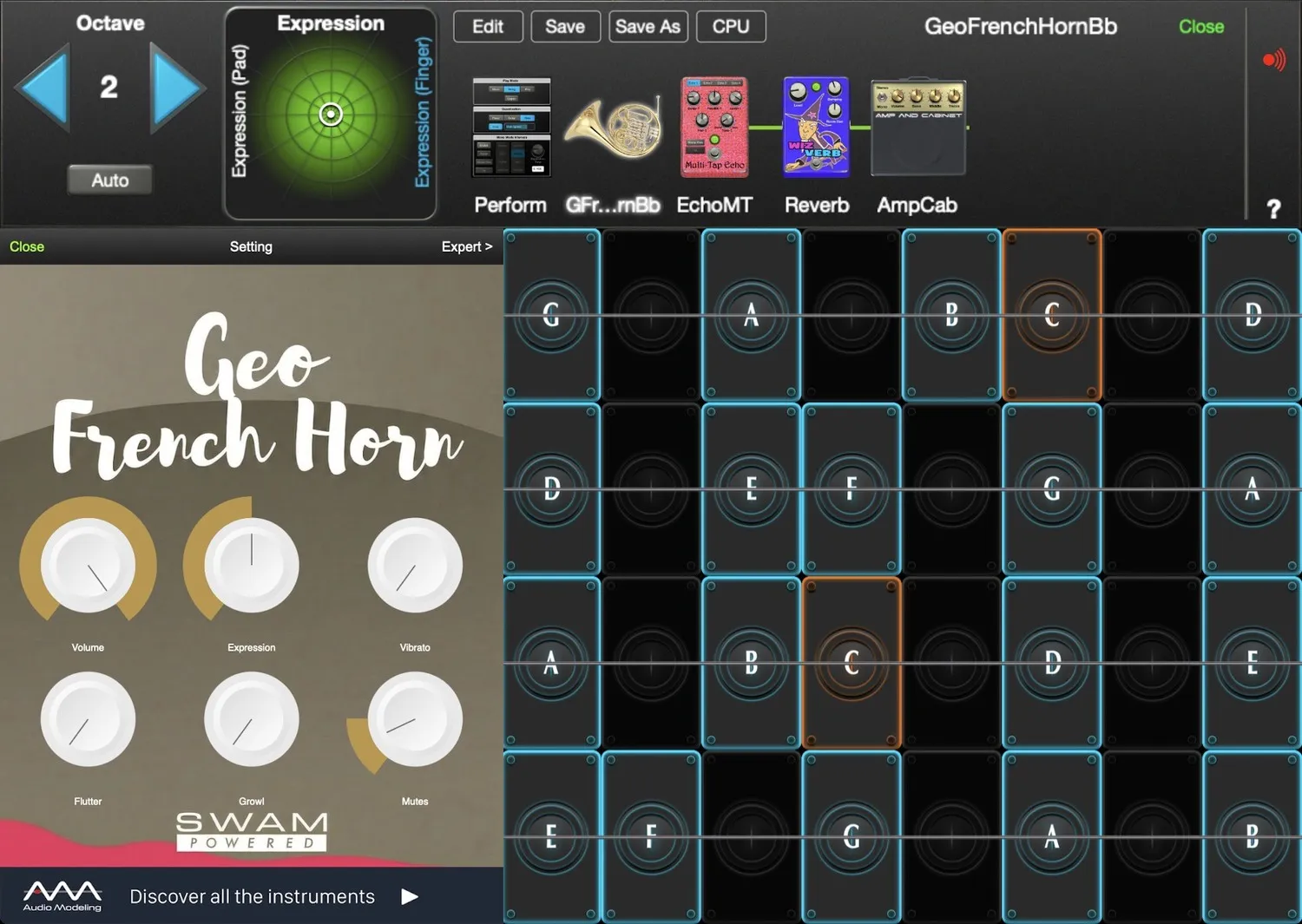This screenshot has width=1302, height=924.
Task: Click the SWAM Powered logo
Action: pos(252,831)
